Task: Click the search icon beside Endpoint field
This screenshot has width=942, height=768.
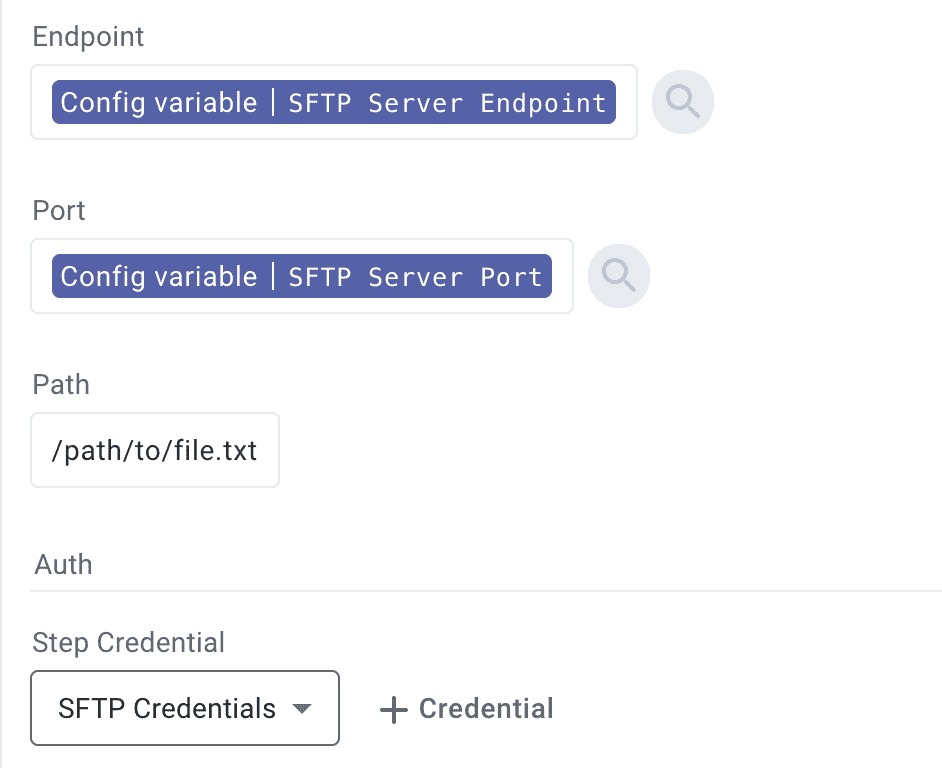Action: click(683, 102)
